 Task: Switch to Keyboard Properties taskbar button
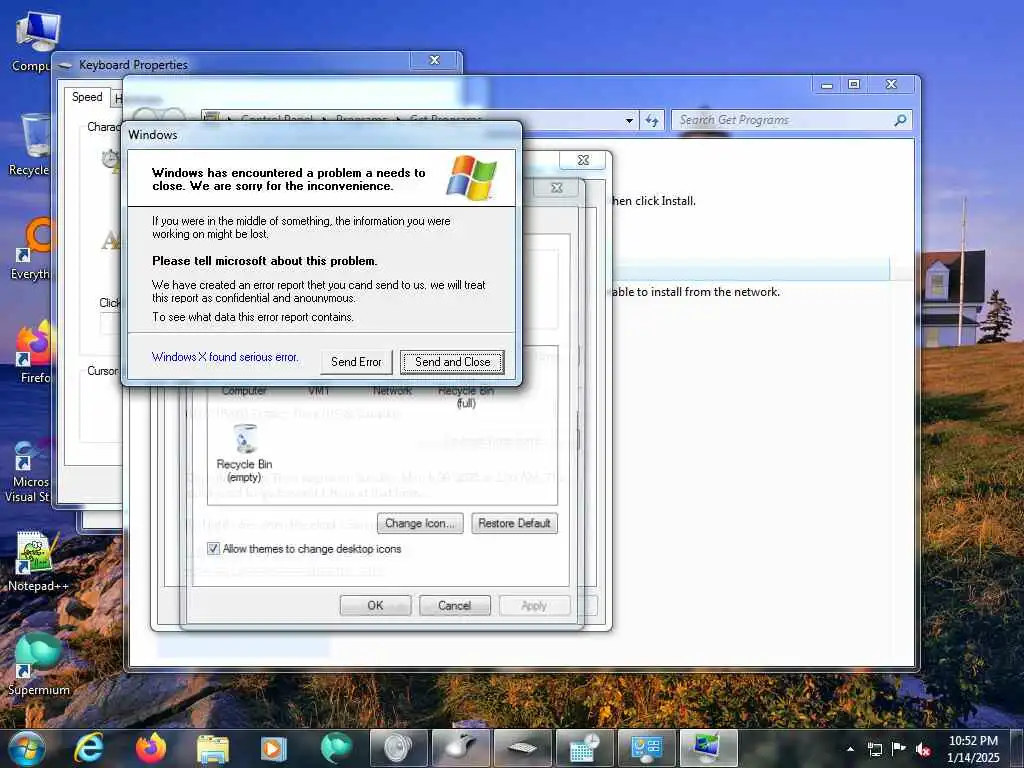point(522,748)
